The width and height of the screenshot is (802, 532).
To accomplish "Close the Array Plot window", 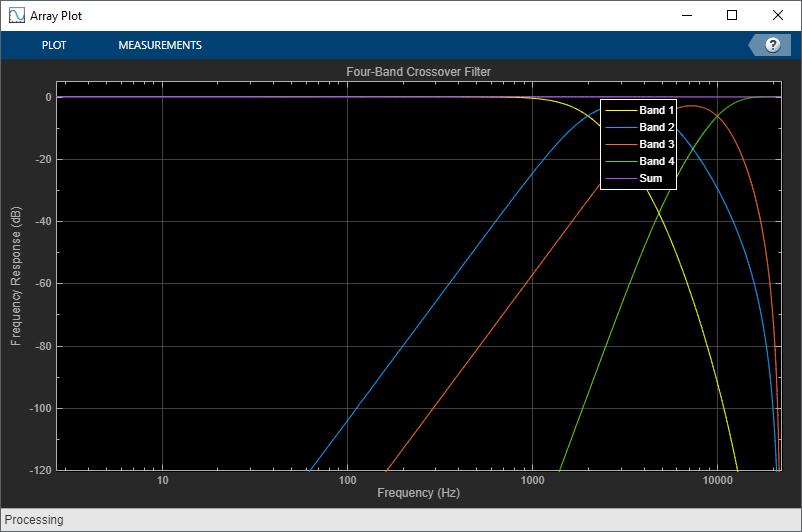I will coord(777,15).
